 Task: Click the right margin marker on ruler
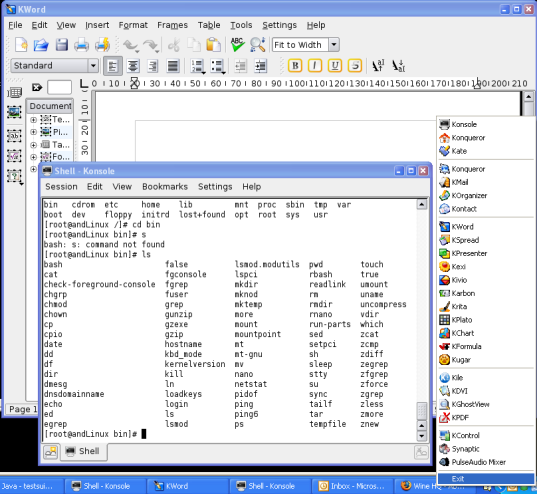477,83
